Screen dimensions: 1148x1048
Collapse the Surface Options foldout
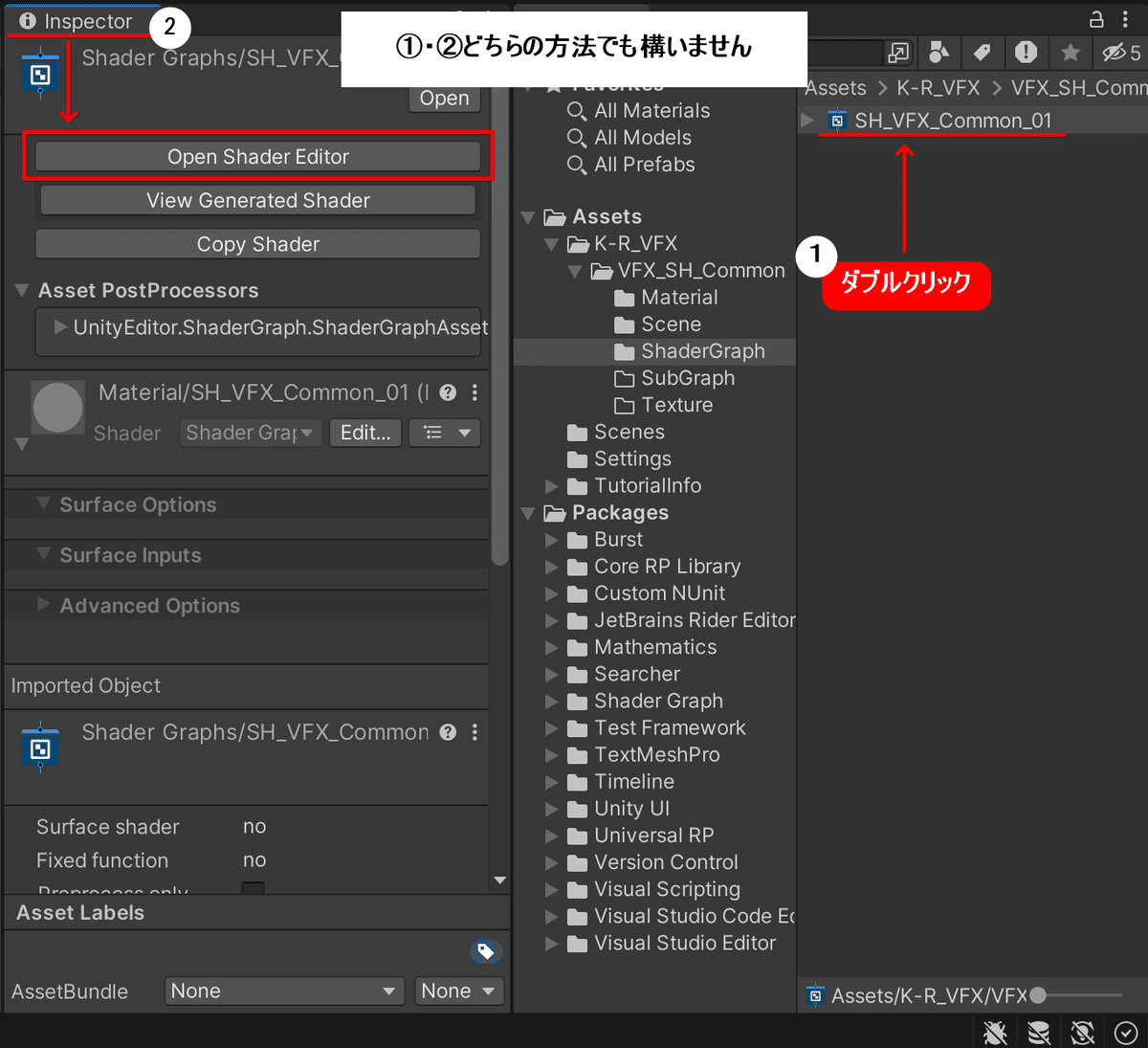point(43,503)
